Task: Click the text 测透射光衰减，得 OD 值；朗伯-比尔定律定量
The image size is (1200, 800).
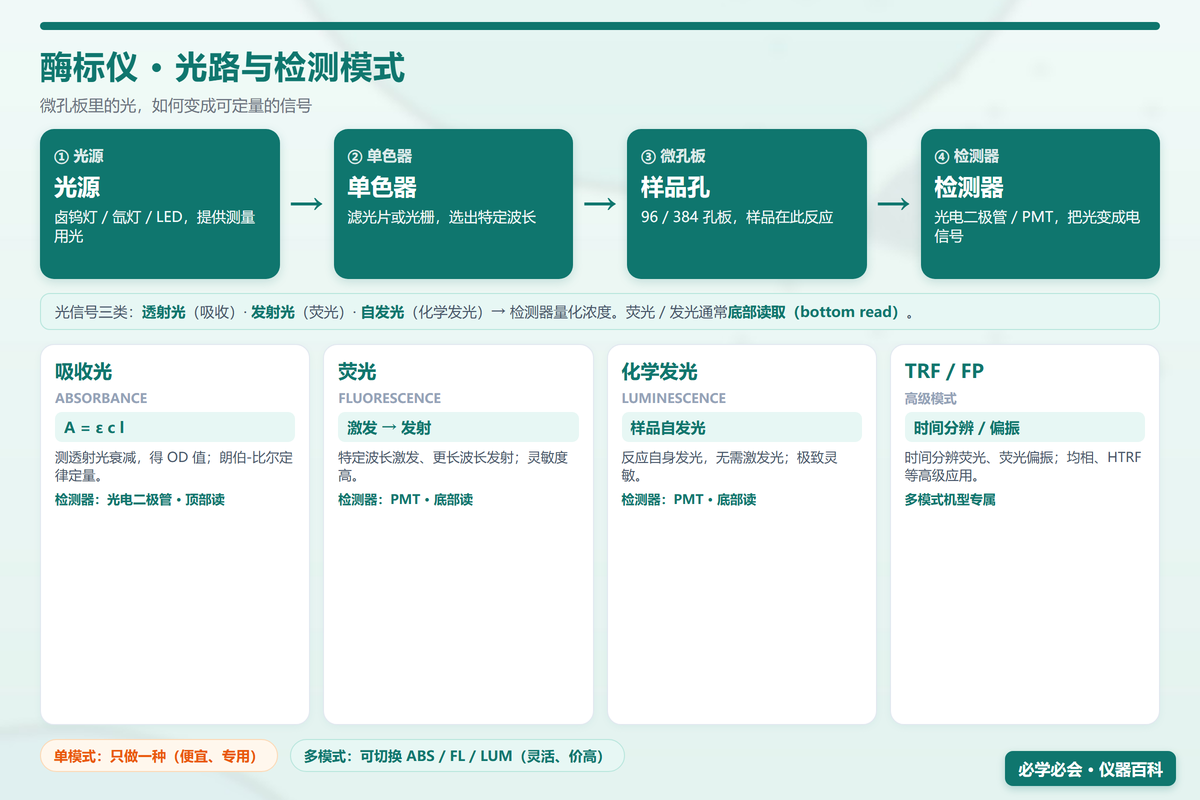Action: click(x=174, y=466)
